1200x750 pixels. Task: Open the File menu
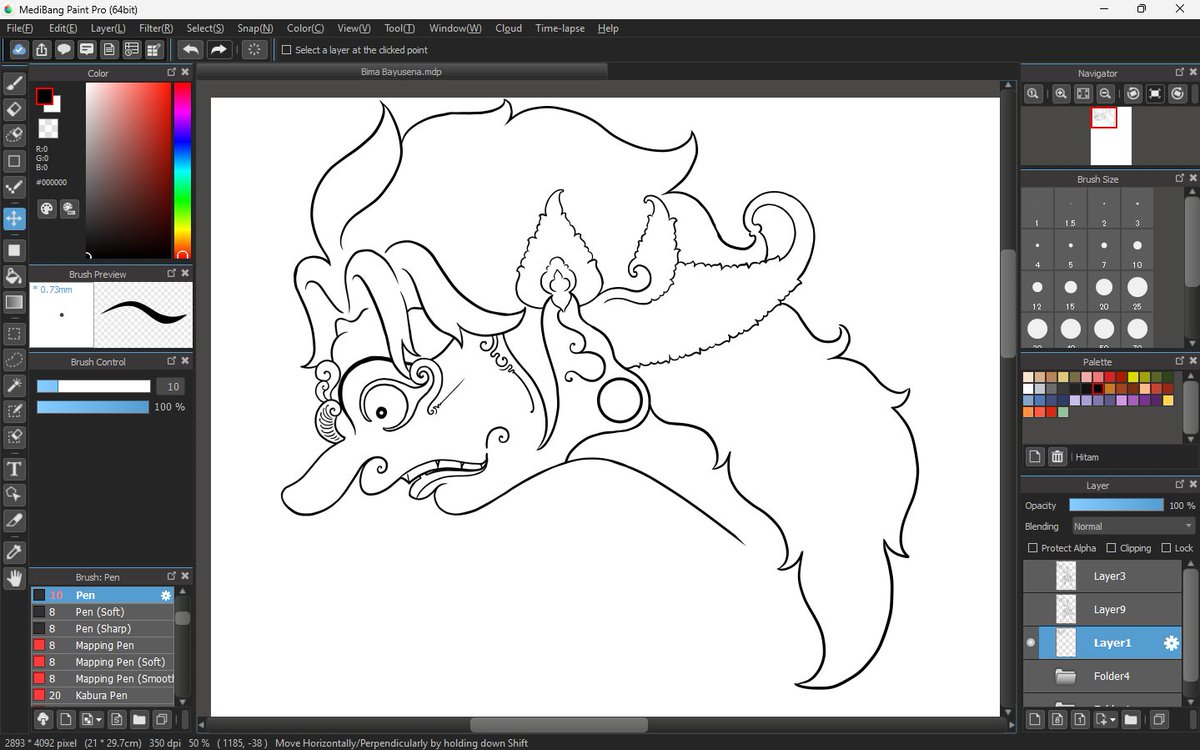19,28
